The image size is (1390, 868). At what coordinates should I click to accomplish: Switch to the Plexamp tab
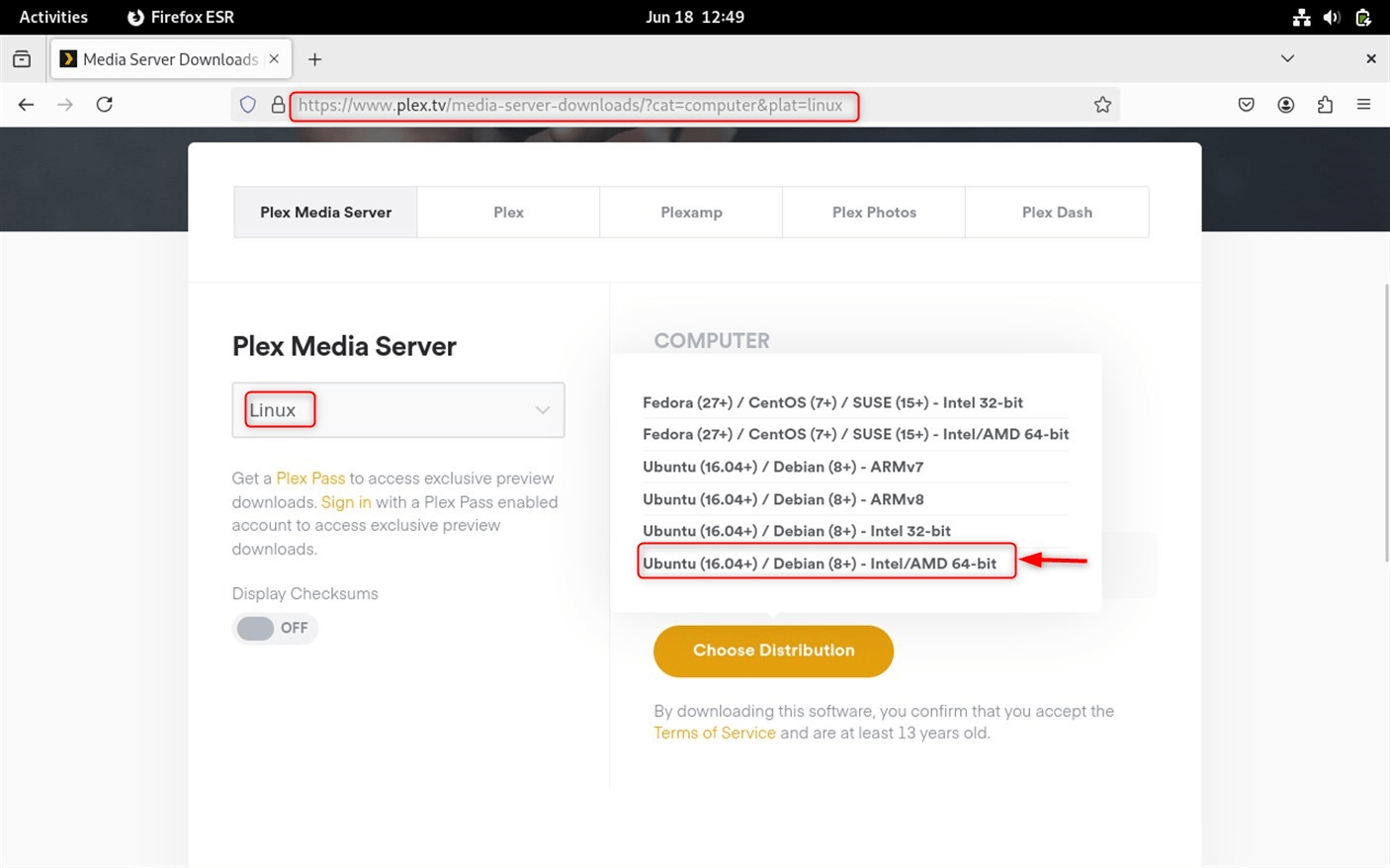coord(691,212)
